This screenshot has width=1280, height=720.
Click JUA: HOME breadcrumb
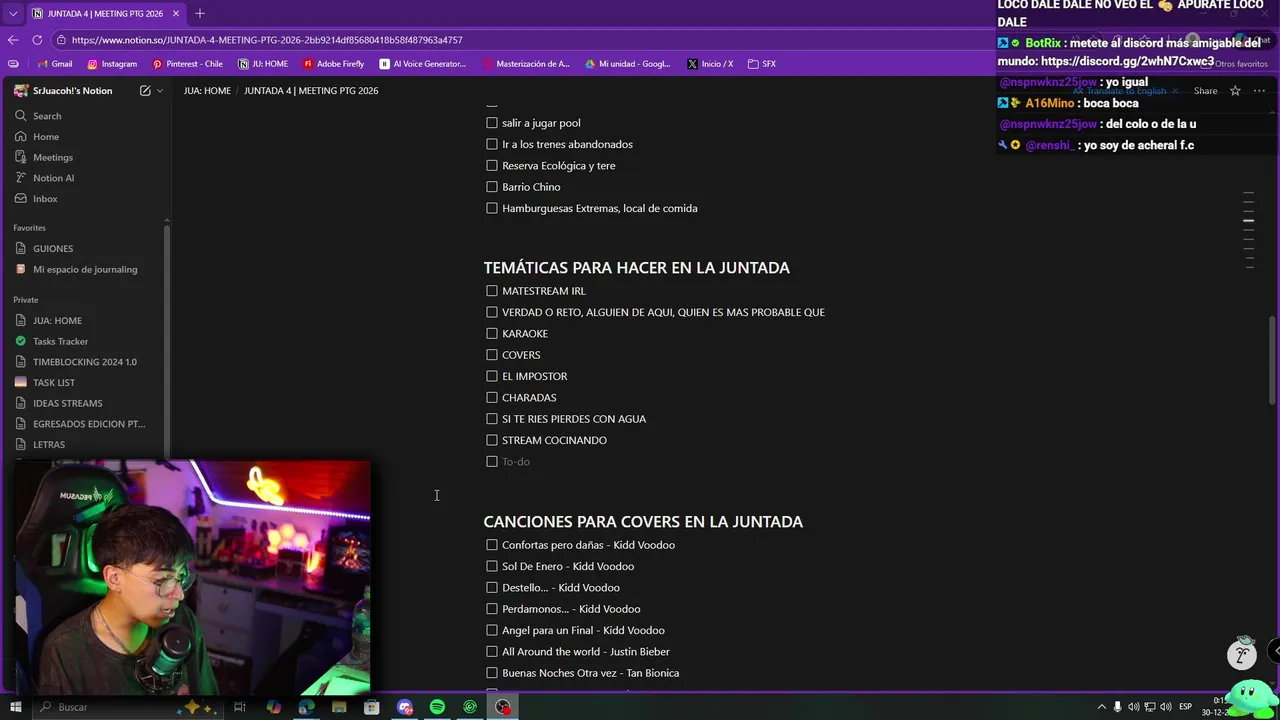tap(207, 91)
